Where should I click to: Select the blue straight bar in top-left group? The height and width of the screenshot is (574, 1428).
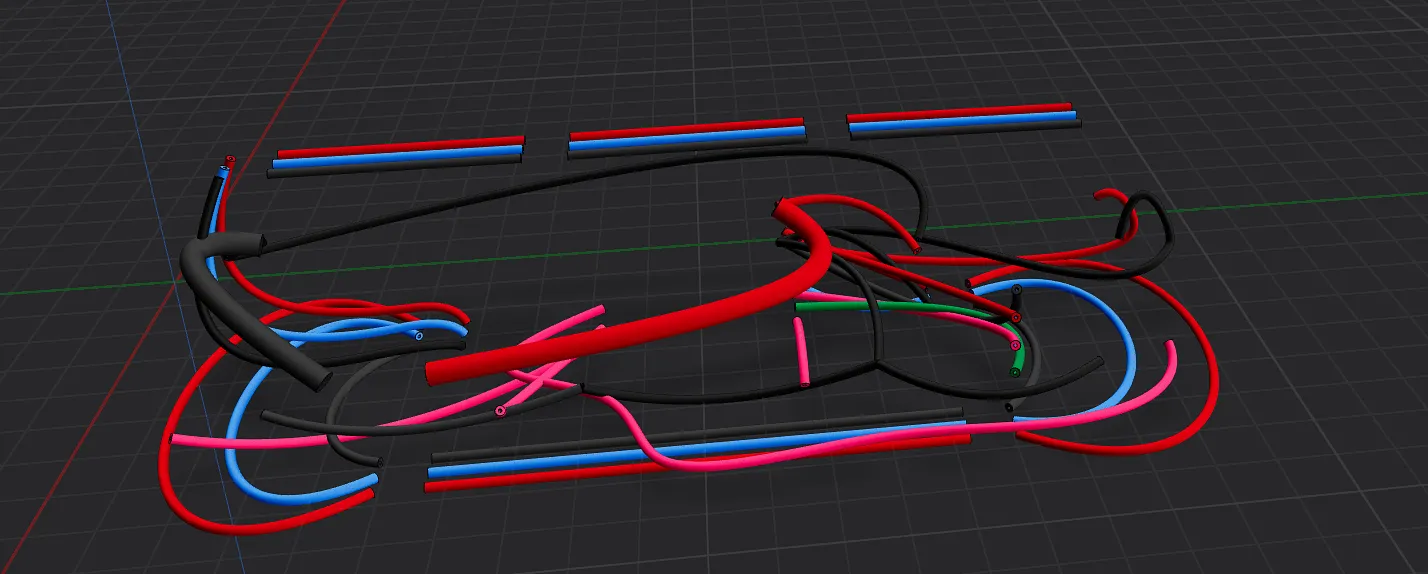[x=400, y=156]
